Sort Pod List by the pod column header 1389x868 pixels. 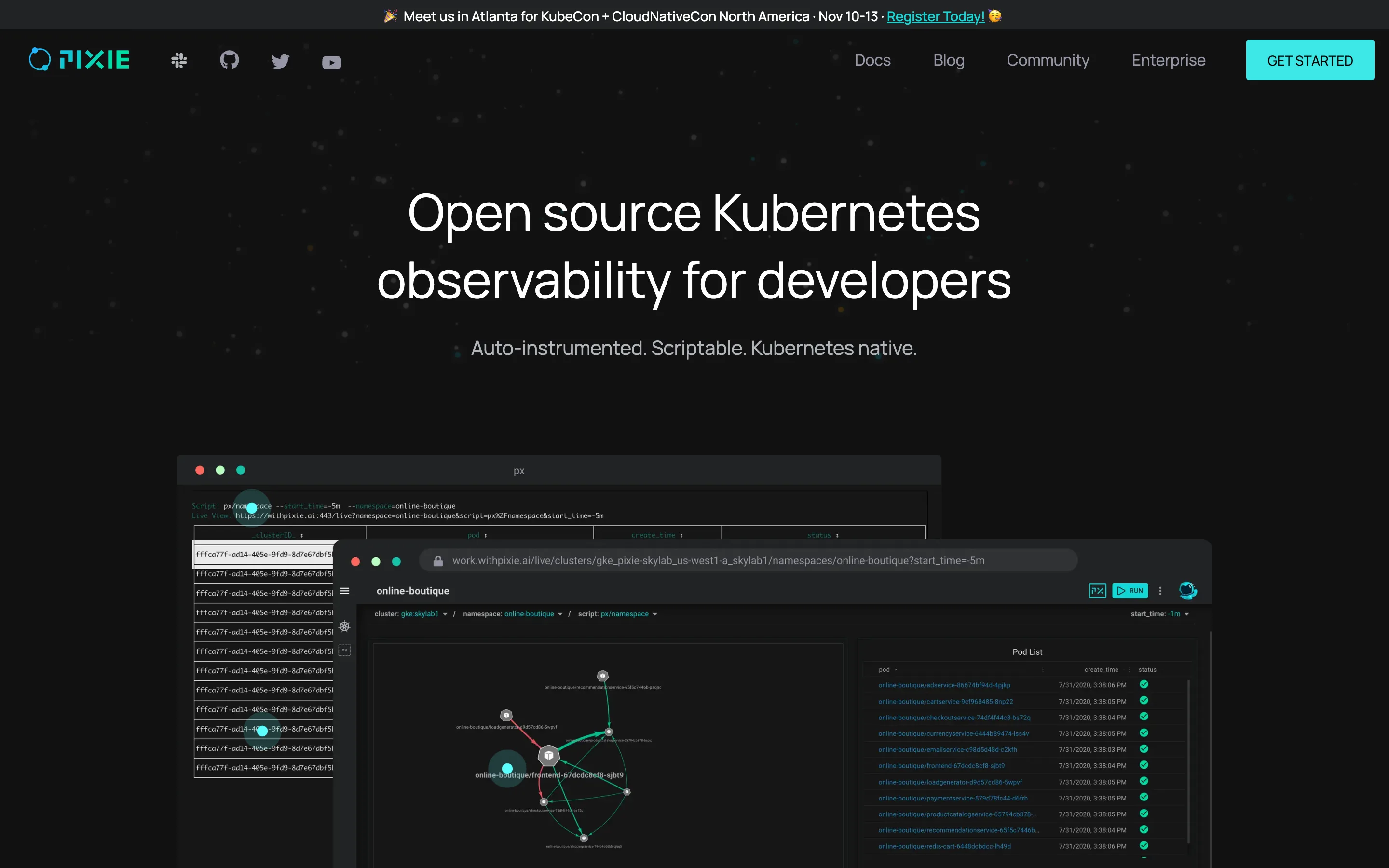coord(884,669)
